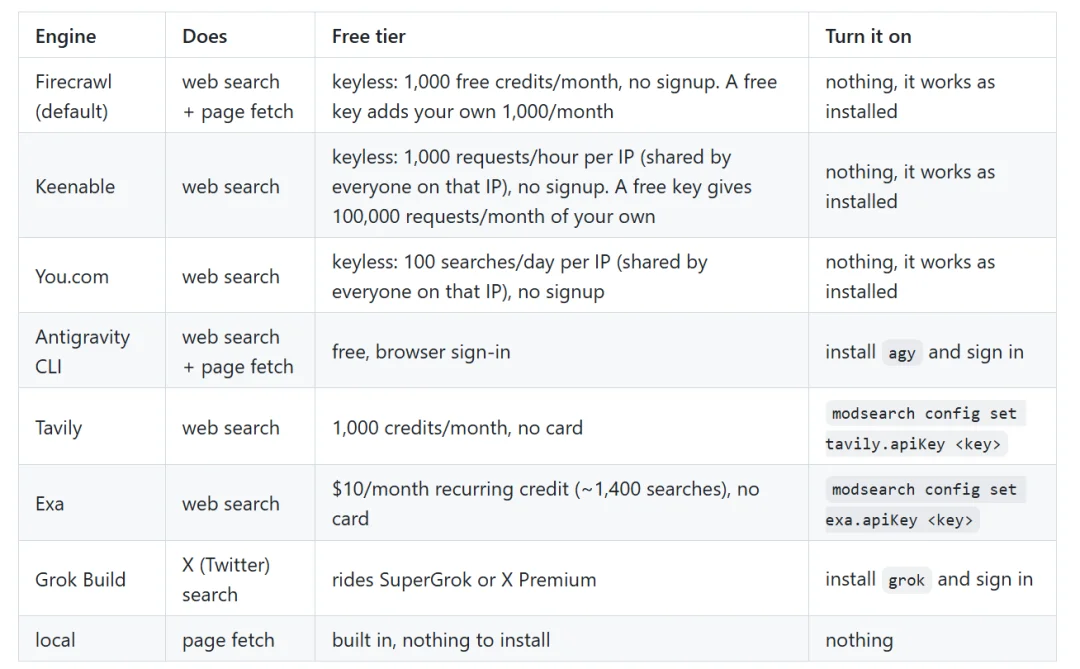Click the grok inline code snippet
The width and height of the screenshot is (1080, 669).
point(906,580)
